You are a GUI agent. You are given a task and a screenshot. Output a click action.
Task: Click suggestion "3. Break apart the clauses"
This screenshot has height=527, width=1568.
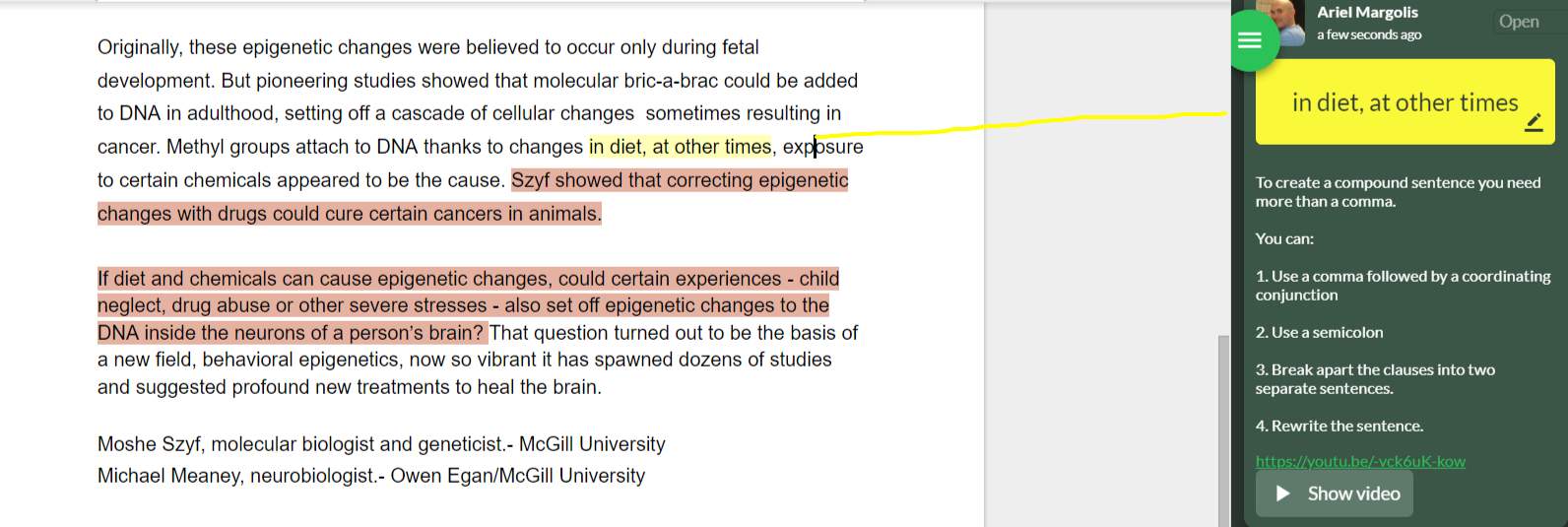pos(1375,379)
